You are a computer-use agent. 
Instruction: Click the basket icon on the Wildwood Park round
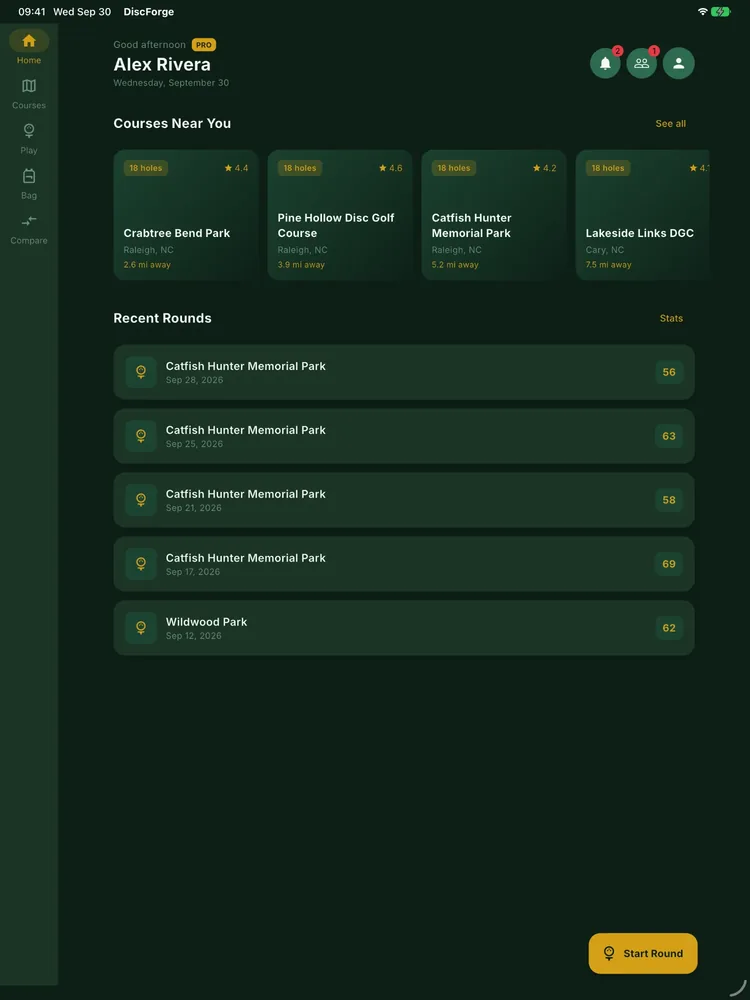pyautogui.click(x=141, y=628)
